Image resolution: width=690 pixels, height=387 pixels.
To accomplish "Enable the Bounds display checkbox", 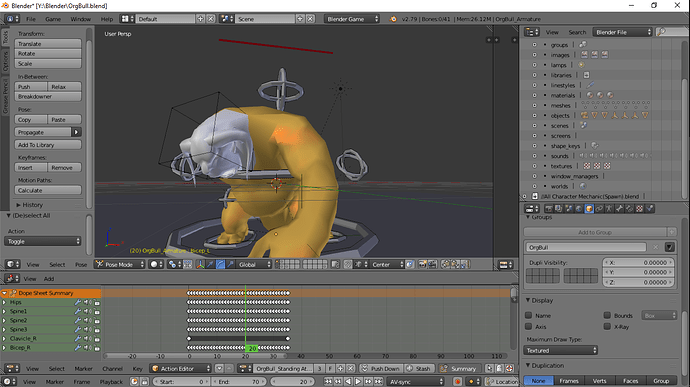I will coord(607,315).
